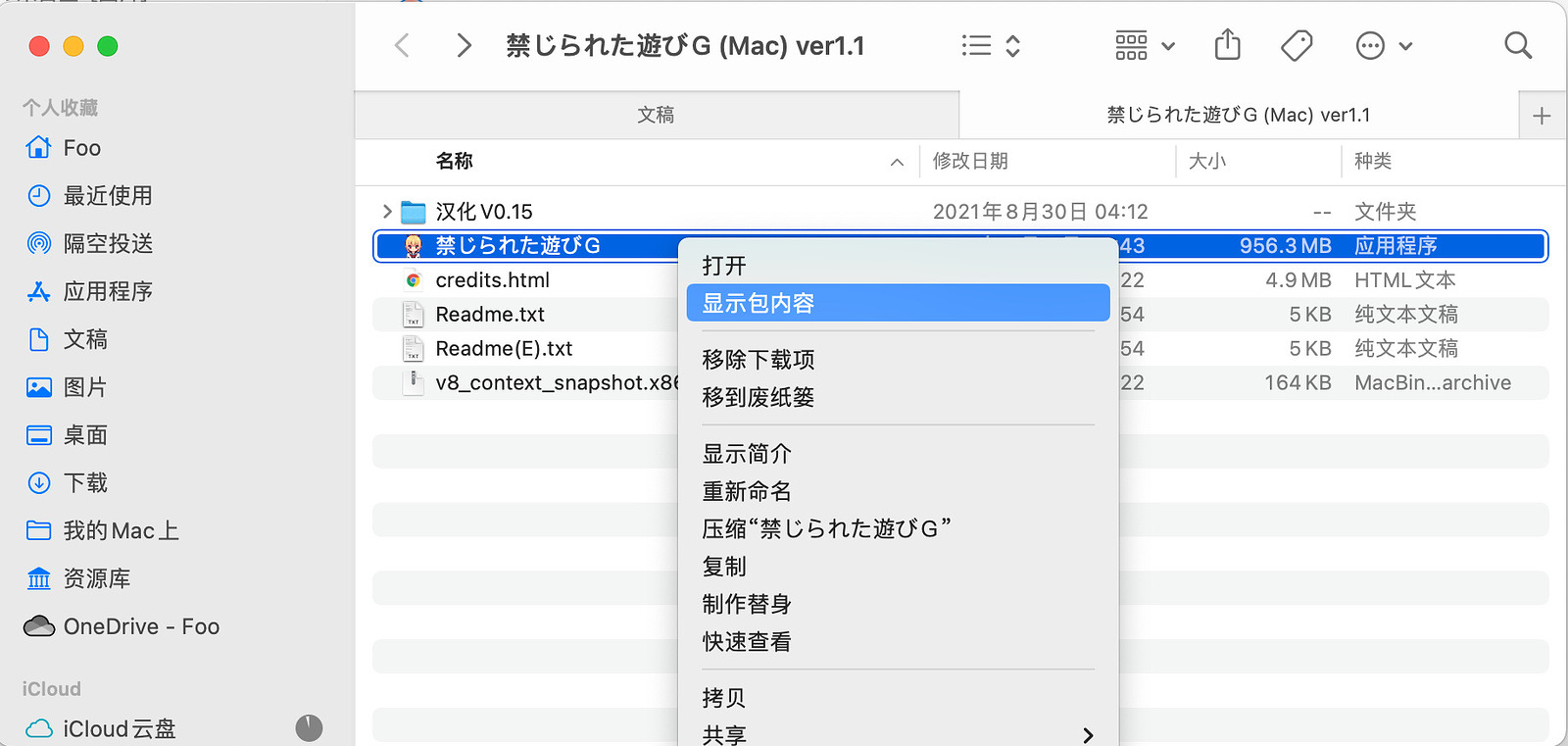Click the 文稿 document icon in sidebar
Screen dimensions: 1568x746
39,339
